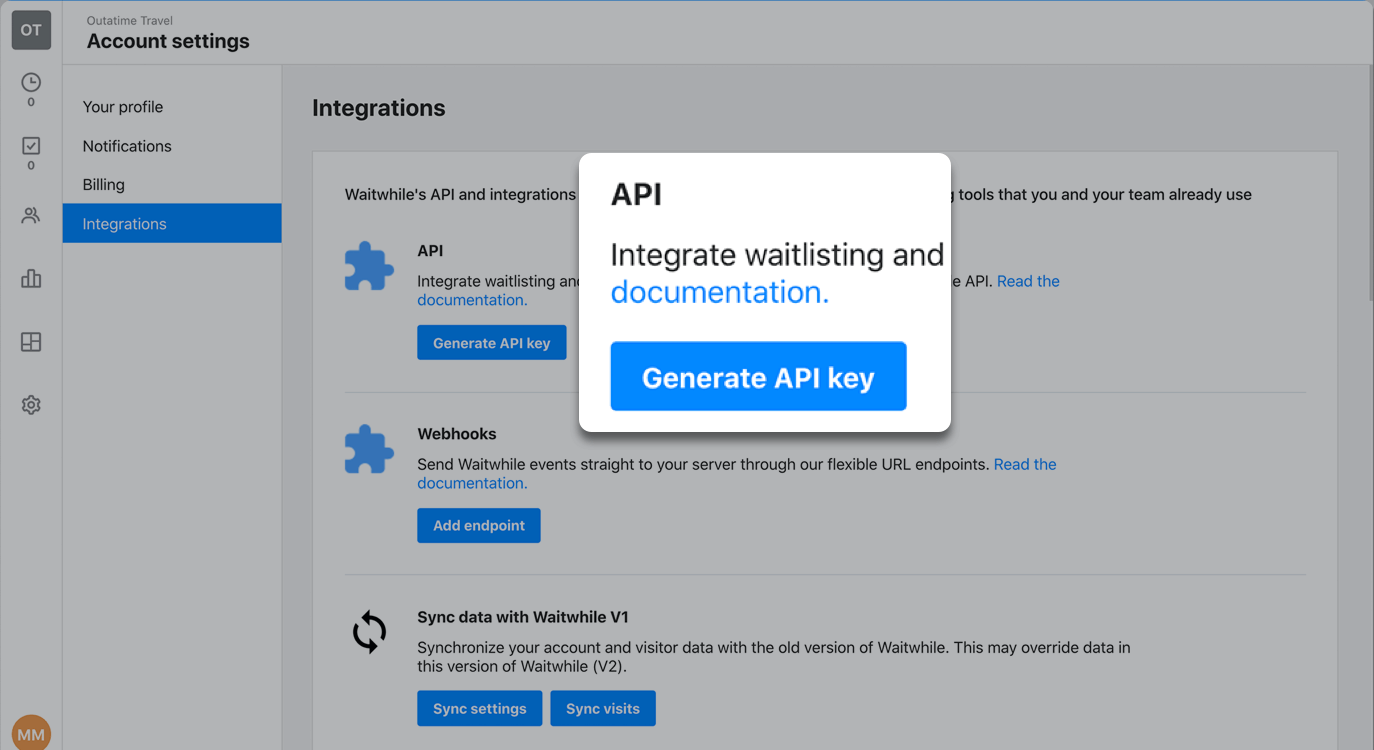Viewport: 1374px width, 750px height.
Task: Open the waitlist clock icon
Action: [x=31, y=83]
